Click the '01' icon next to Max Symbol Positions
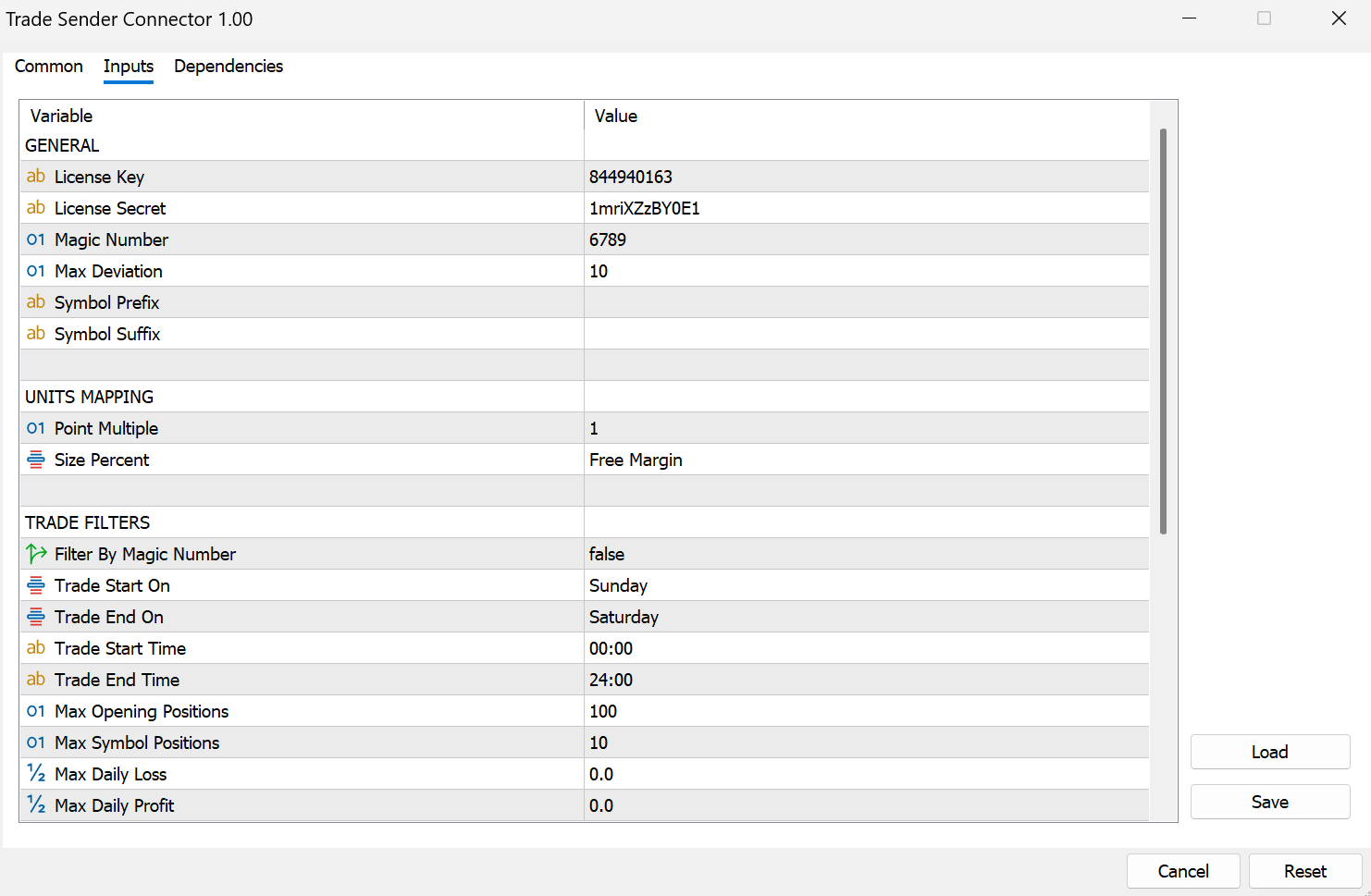Viewport: 1371px width, 896px height. [x=36, y=743]
